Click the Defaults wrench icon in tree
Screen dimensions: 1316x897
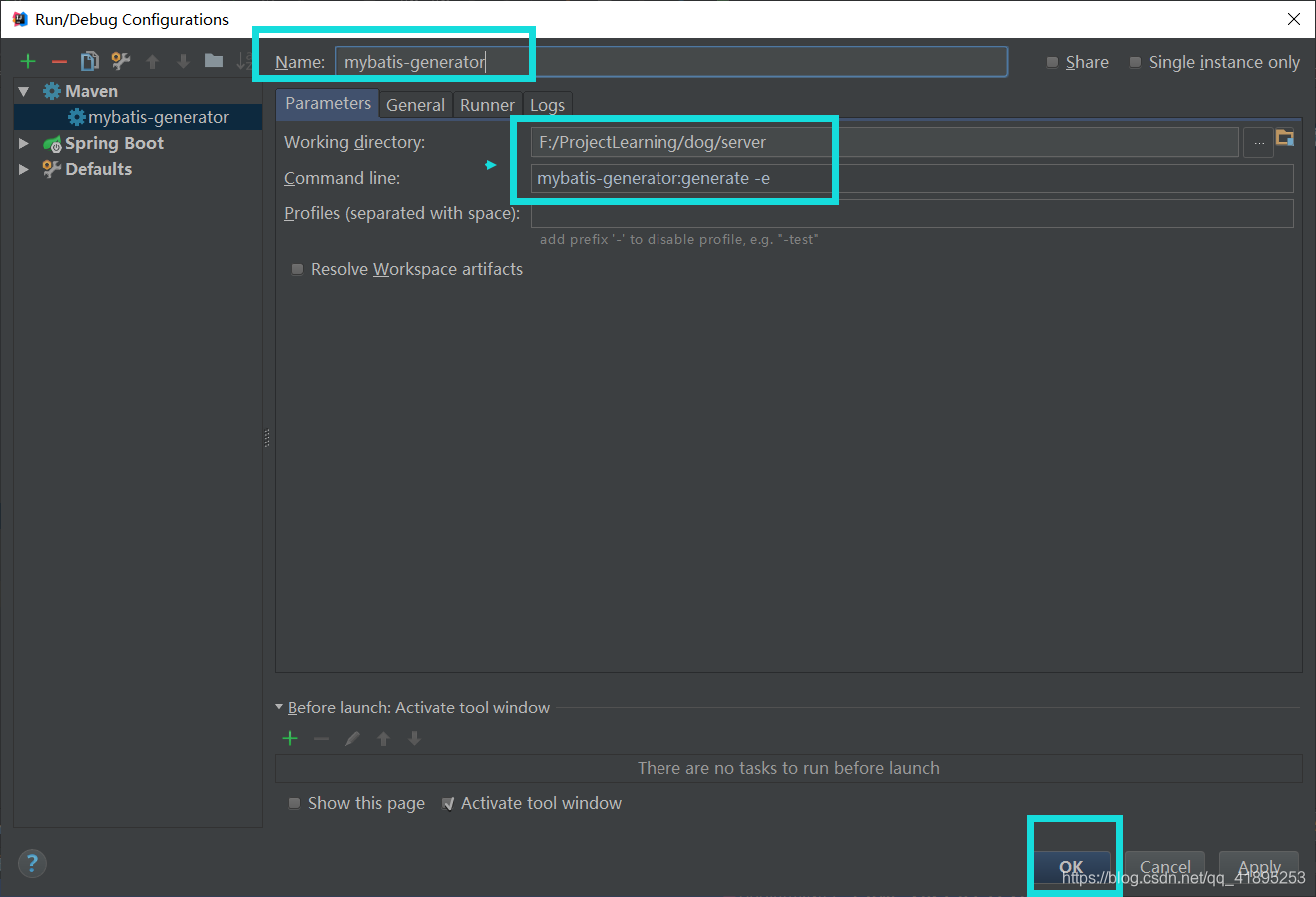52,169
